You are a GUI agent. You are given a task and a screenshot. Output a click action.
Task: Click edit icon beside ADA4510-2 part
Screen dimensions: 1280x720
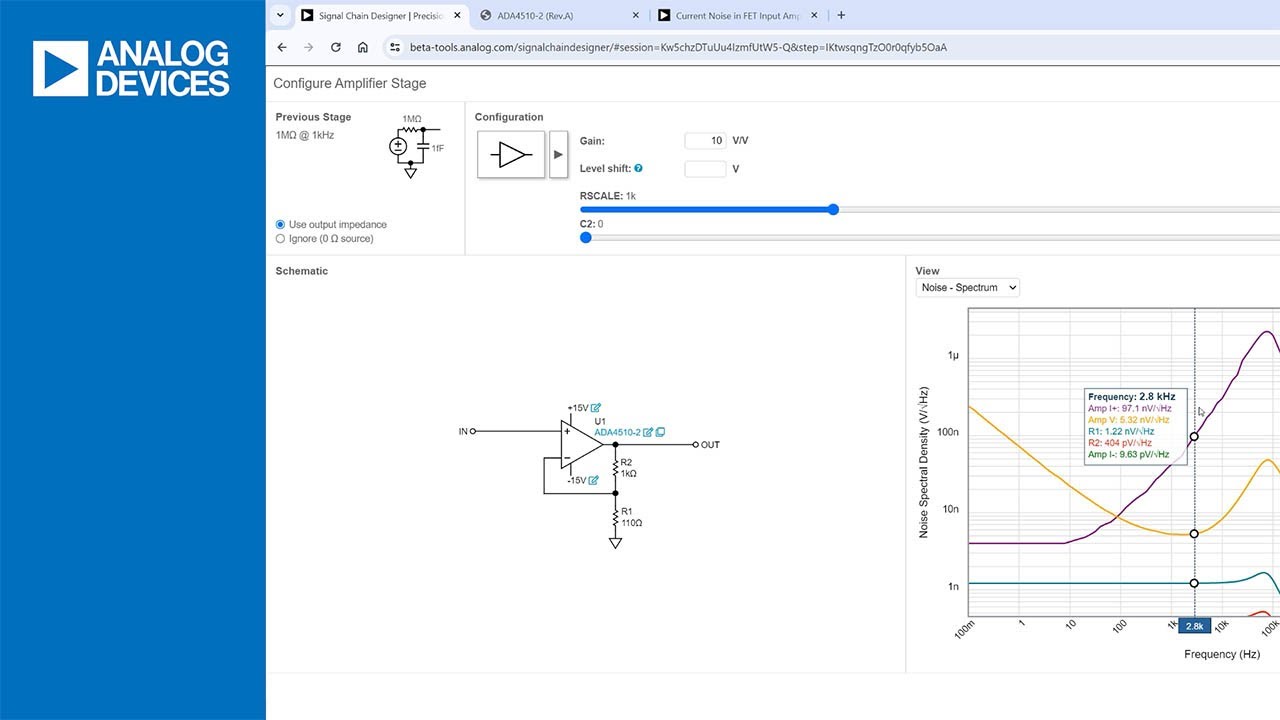point(648,432)
